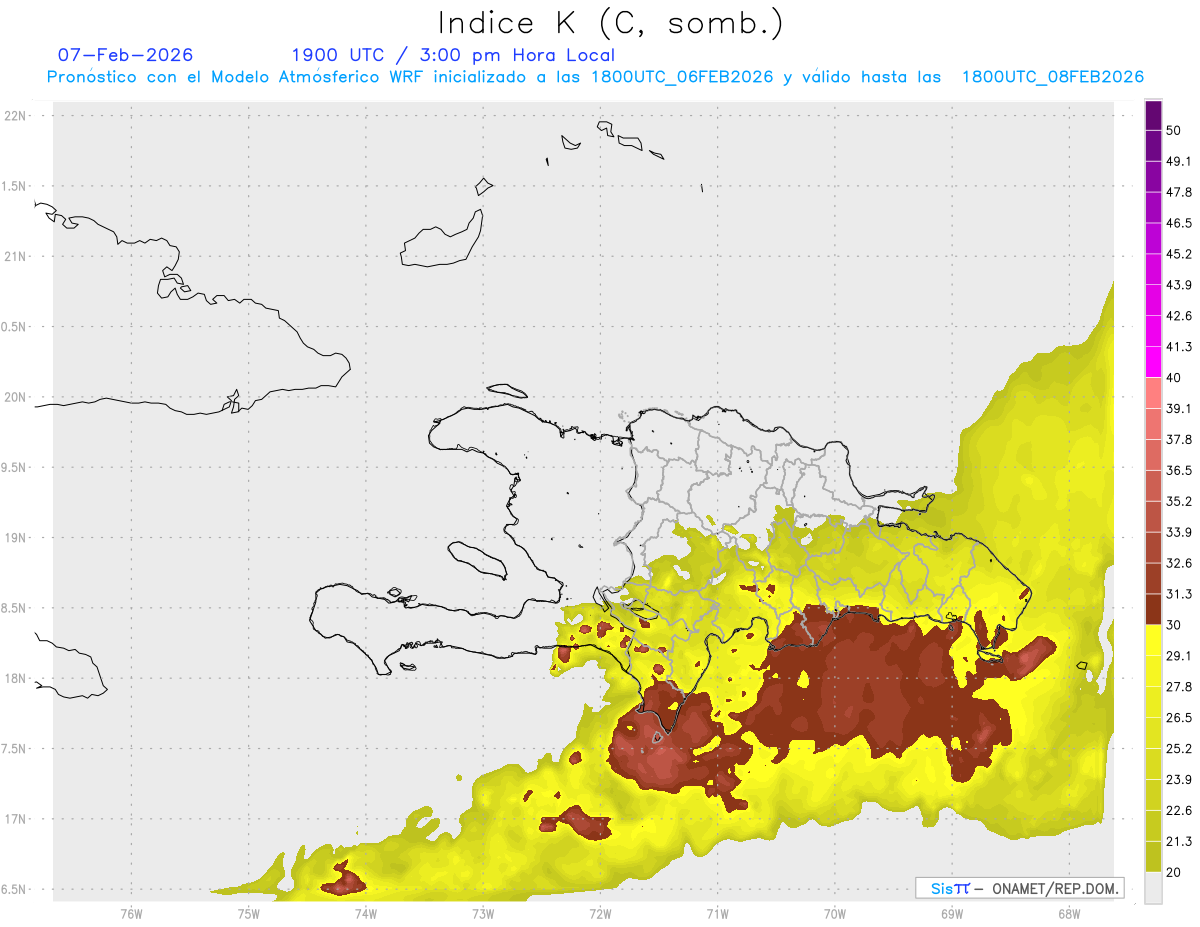The width and height of the screenshot is (1200, 927).
Task: Click the "76W" longitude axis label
Action: (x=131, y=914)
